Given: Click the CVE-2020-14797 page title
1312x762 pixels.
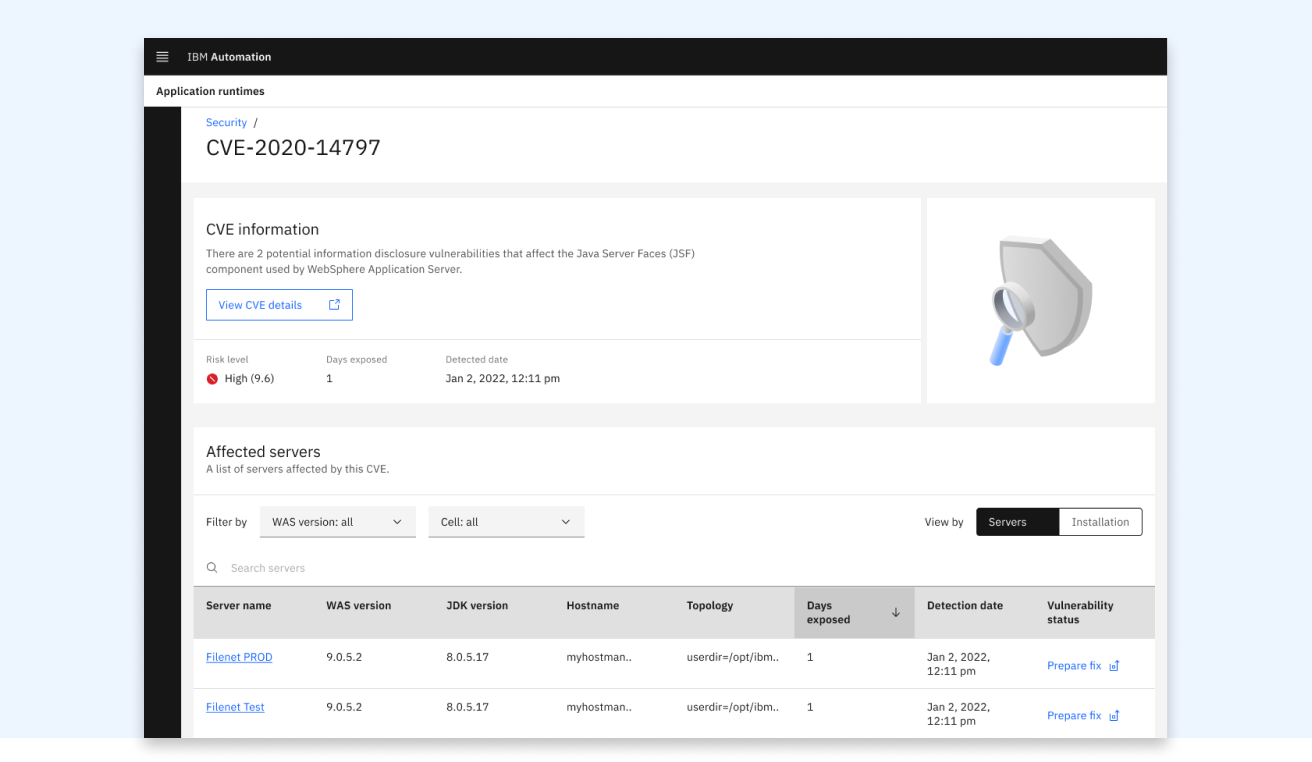Looking at the screenshot, I should point(293,148).
